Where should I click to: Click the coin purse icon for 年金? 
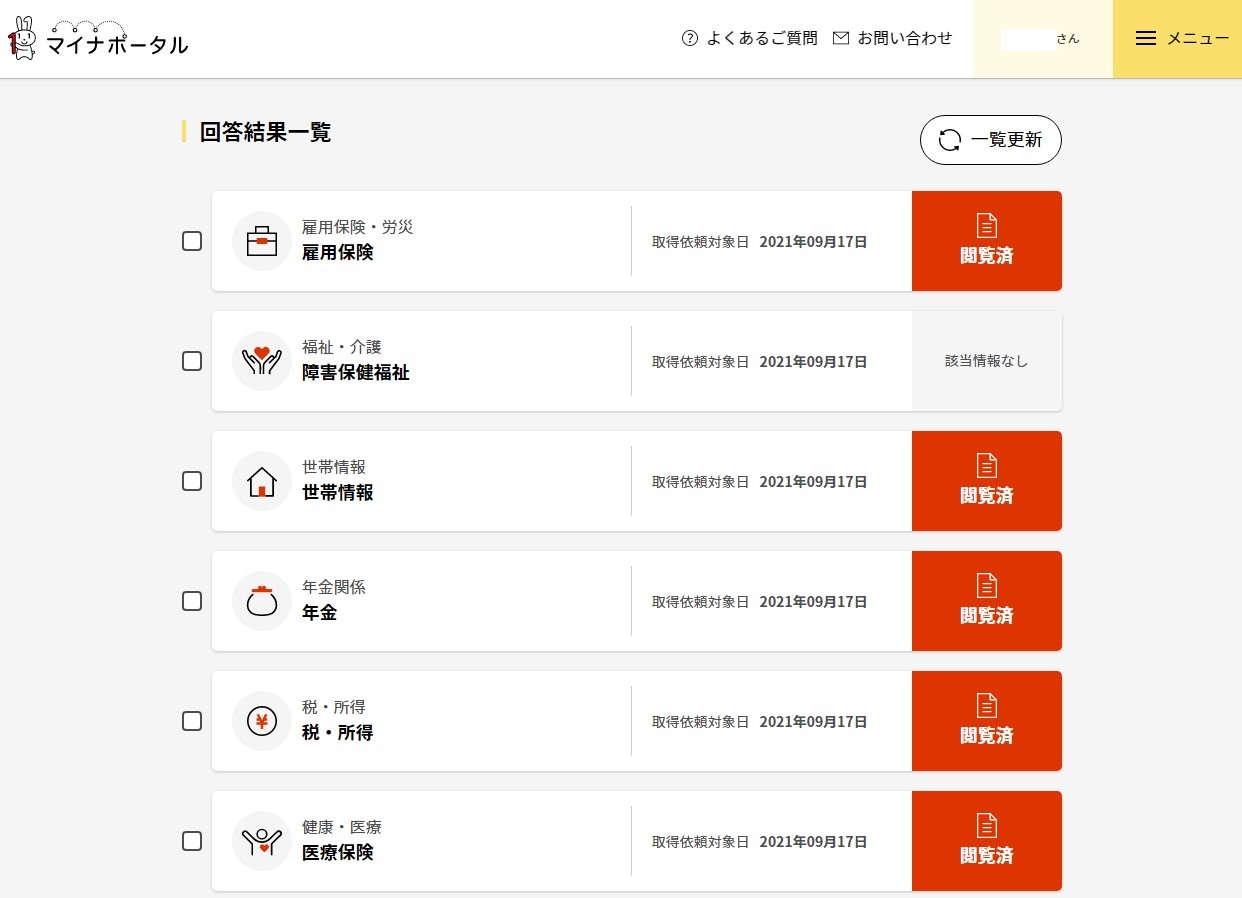pos(261,601)
